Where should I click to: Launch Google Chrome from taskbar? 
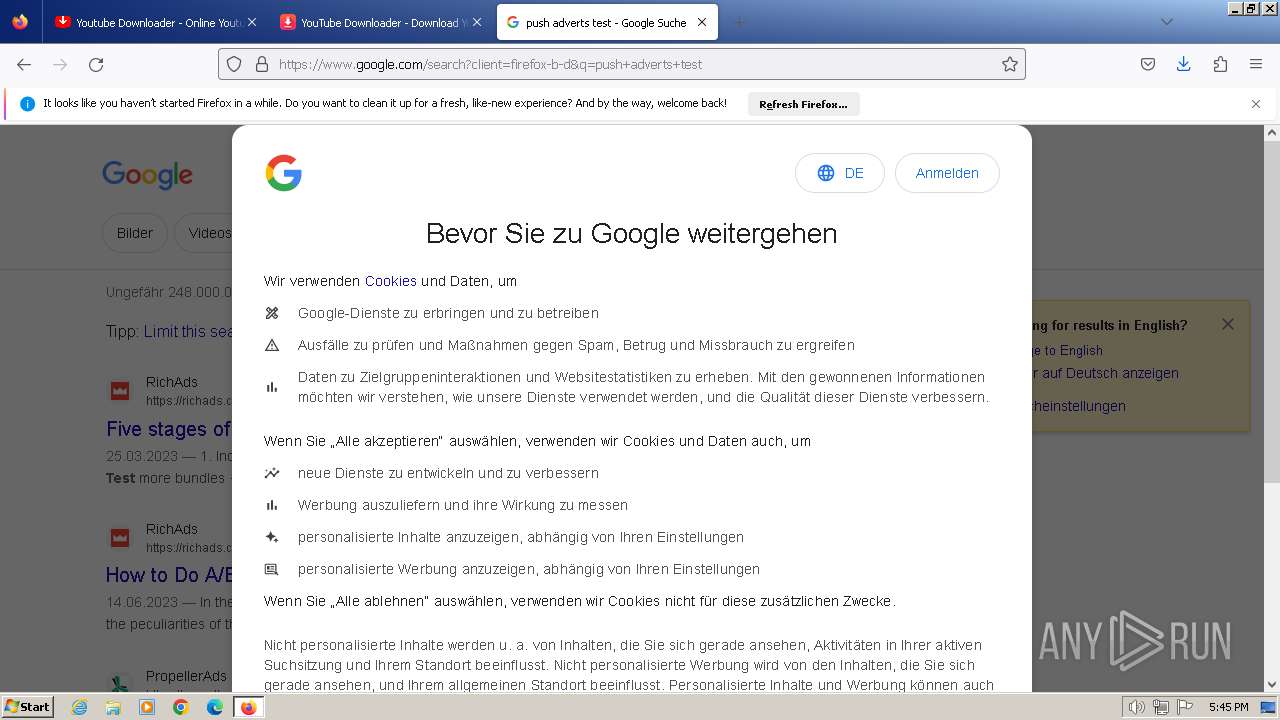click(x=181, y=707)
